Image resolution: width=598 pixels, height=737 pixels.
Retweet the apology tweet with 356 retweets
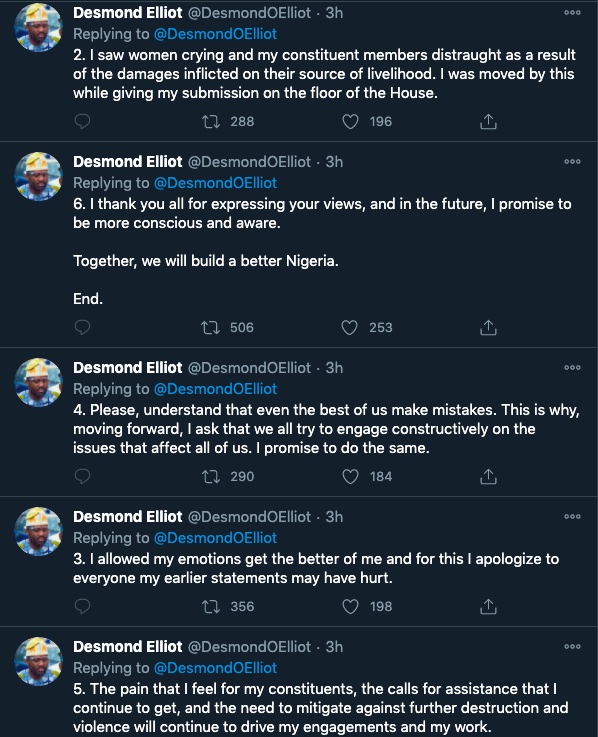point(211,607)
